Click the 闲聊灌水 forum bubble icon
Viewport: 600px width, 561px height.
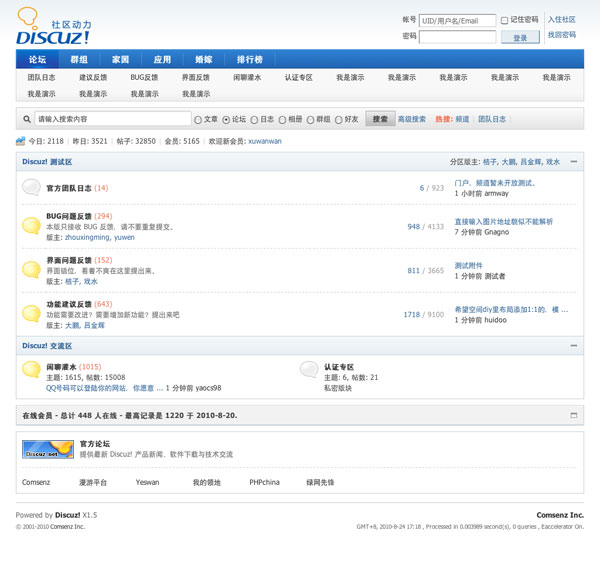[31, 371]
